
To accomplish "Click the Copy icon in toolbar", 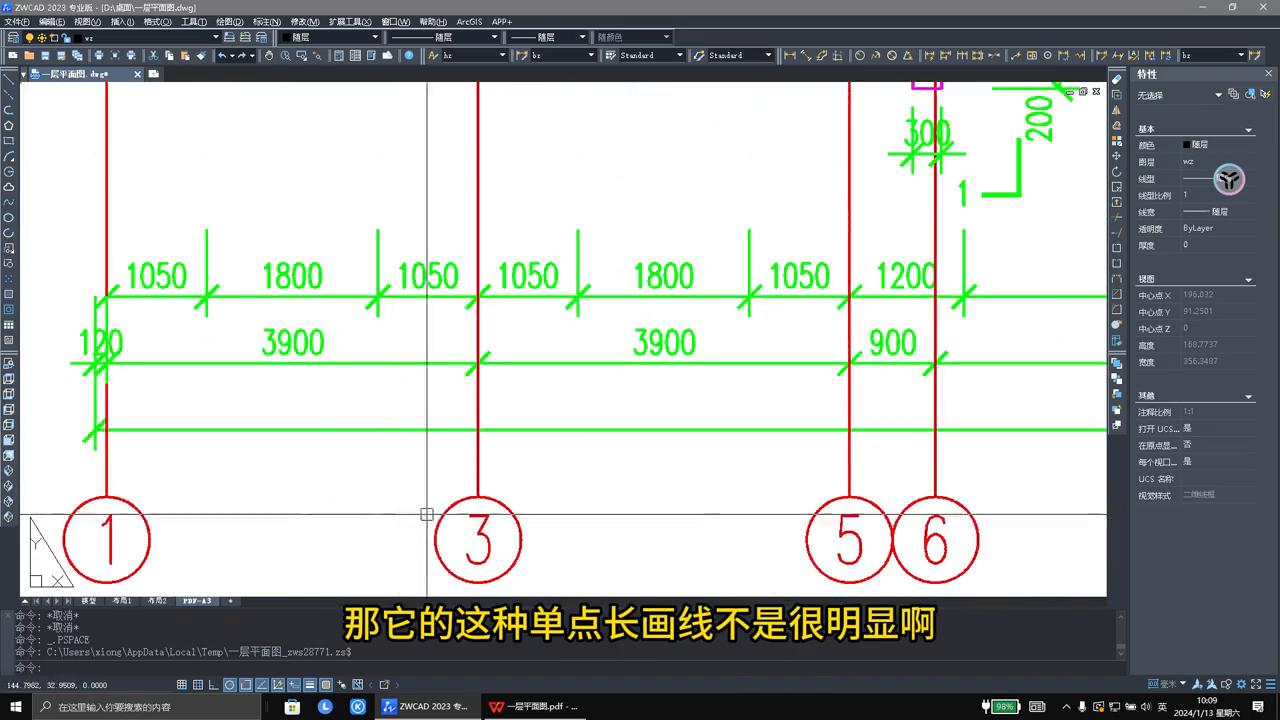I will pyautogui.click(x=169, y=55).
